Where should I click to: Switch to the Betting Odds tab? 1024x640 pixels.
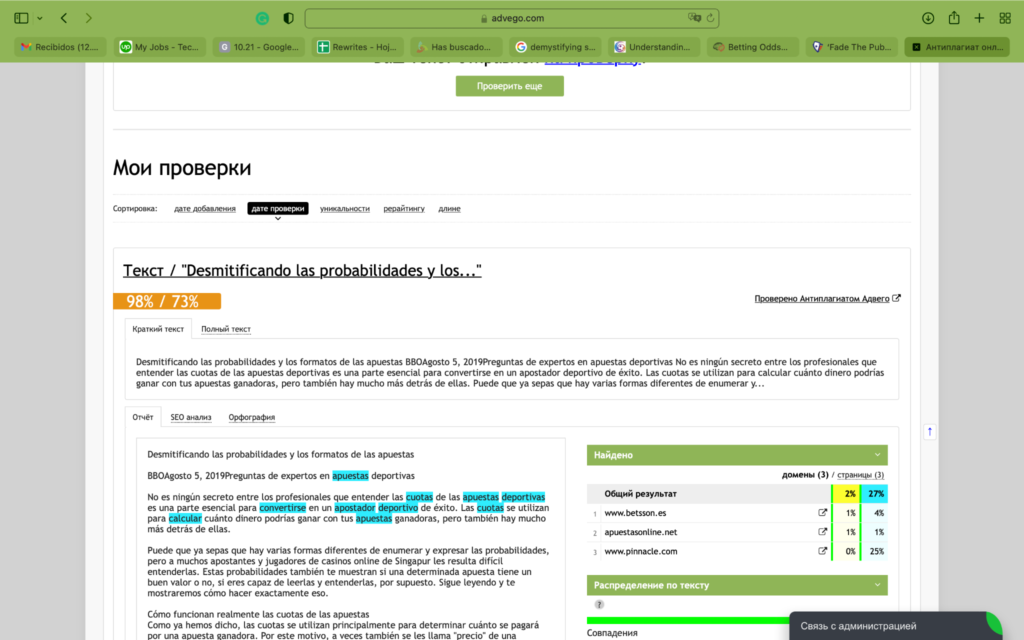pyautogui.click(x=752, y=47)
